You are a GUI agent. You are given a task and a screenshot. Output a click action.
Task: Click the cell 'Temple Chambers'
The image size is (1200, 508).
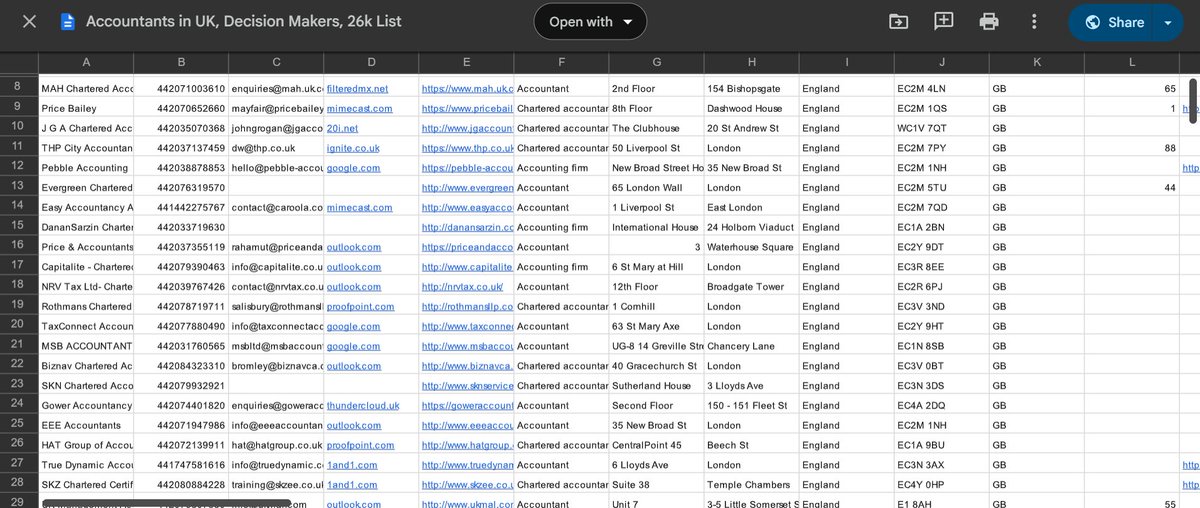[x=751, y=485]
